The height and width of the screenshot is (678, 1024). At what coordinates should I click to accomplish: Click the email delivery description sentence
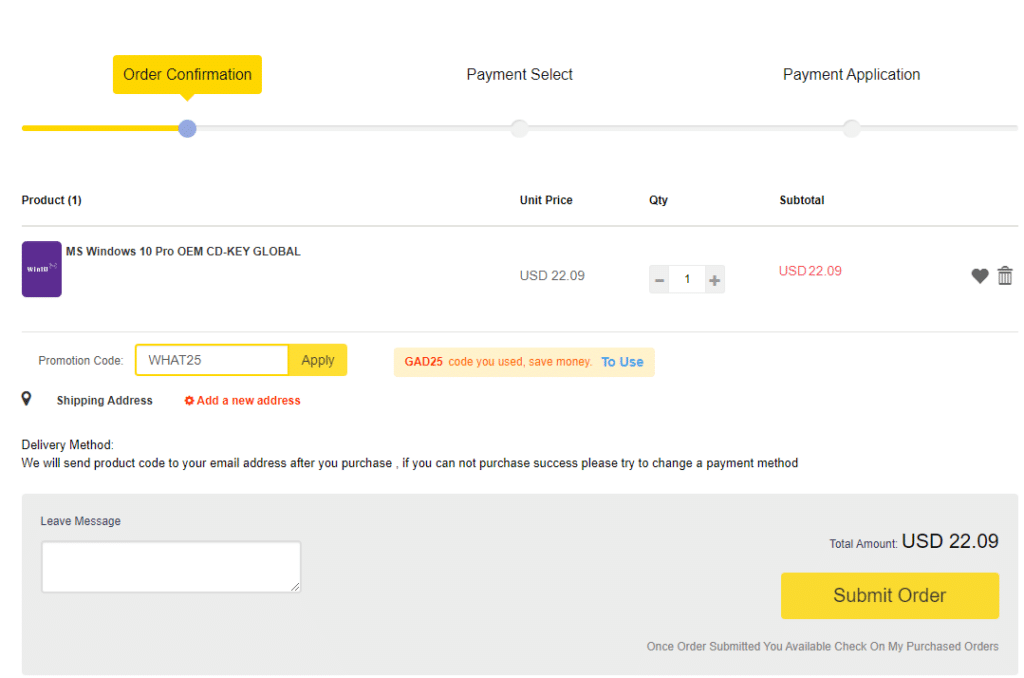click(x=409, y=463)
